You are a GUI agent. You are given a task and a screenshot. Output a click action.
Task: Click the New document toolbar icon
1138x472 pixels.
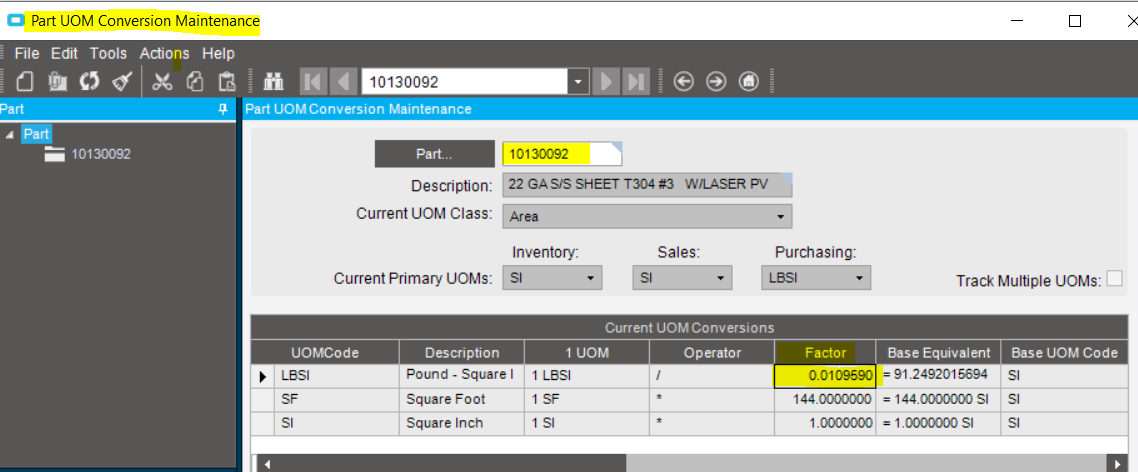click(25, 81)
